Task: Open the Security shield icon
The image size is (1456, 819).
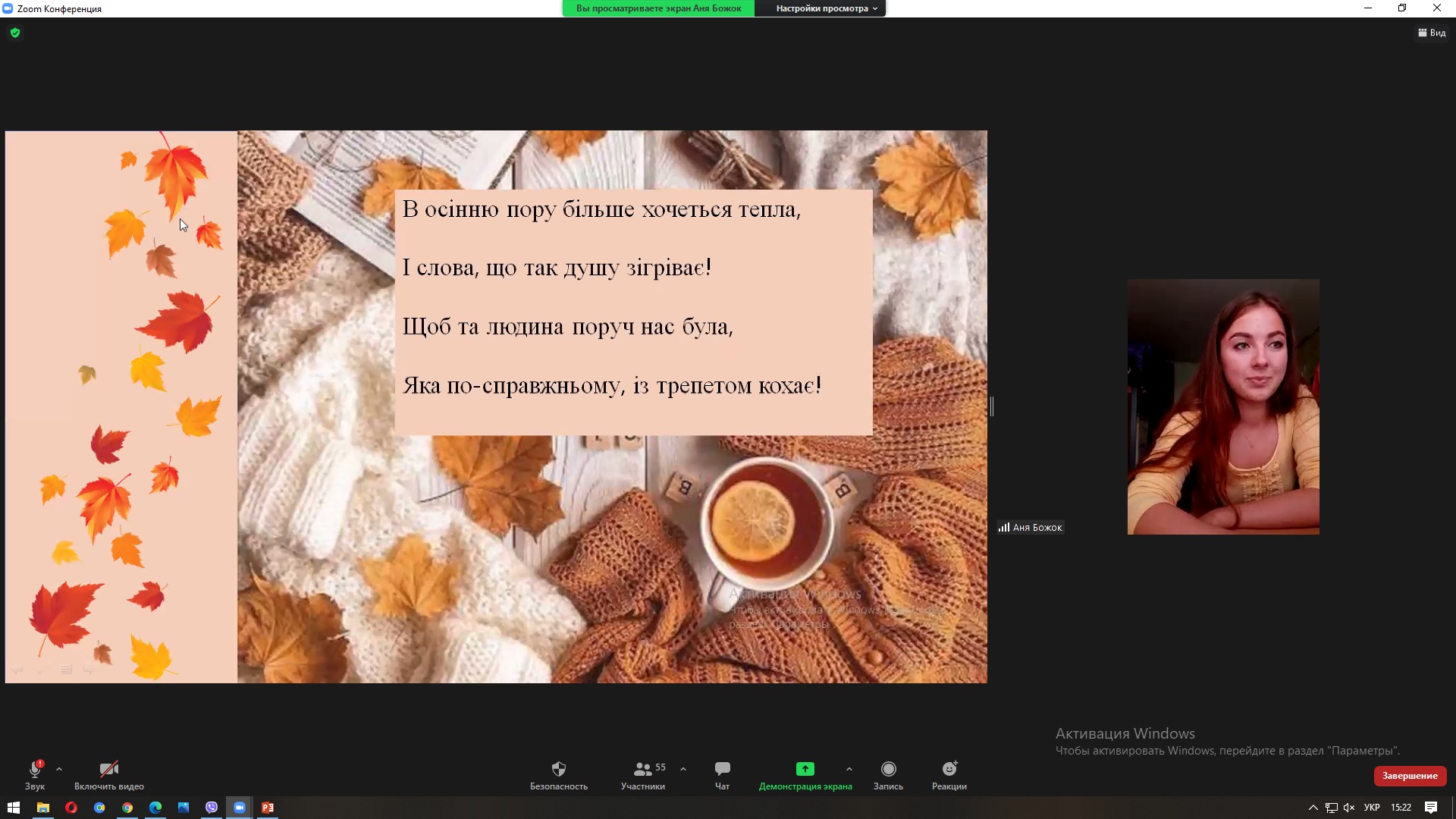Action: click(x=559, y=769)
